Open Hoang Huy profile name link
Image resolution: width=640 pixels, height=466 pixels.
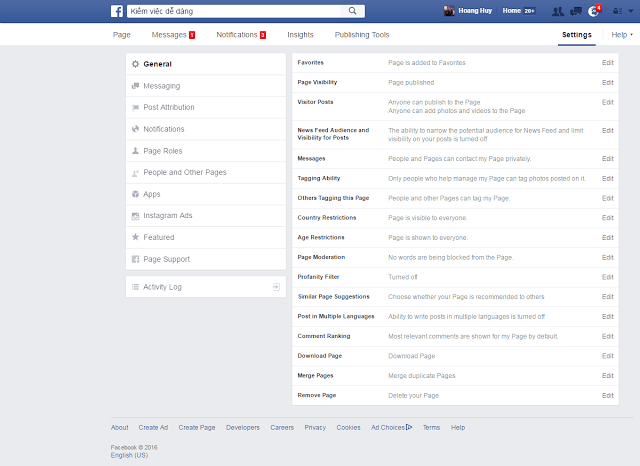click(x=475, y=11)
